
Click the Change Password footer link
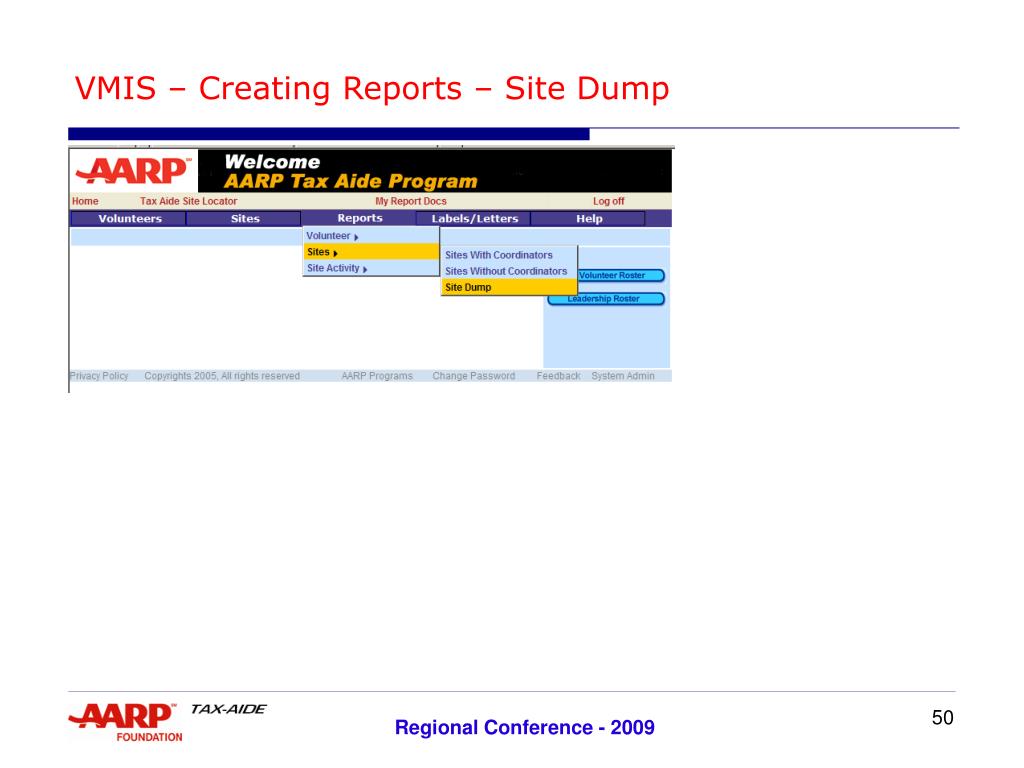pyautogui.click(x=473, y=376)
